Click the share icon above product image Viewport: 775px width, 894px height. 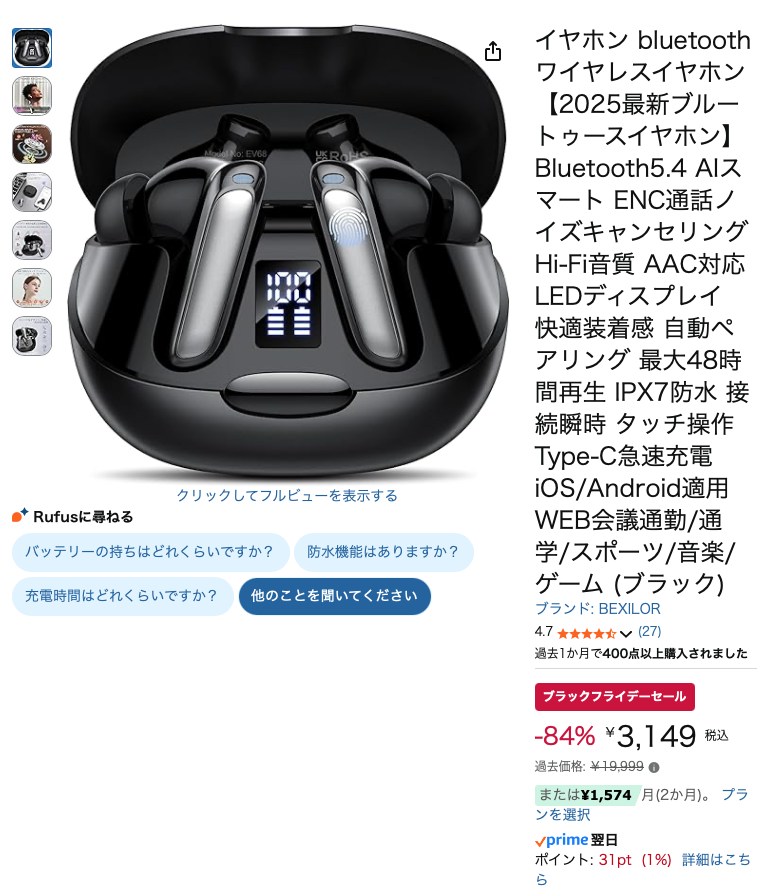493,51
